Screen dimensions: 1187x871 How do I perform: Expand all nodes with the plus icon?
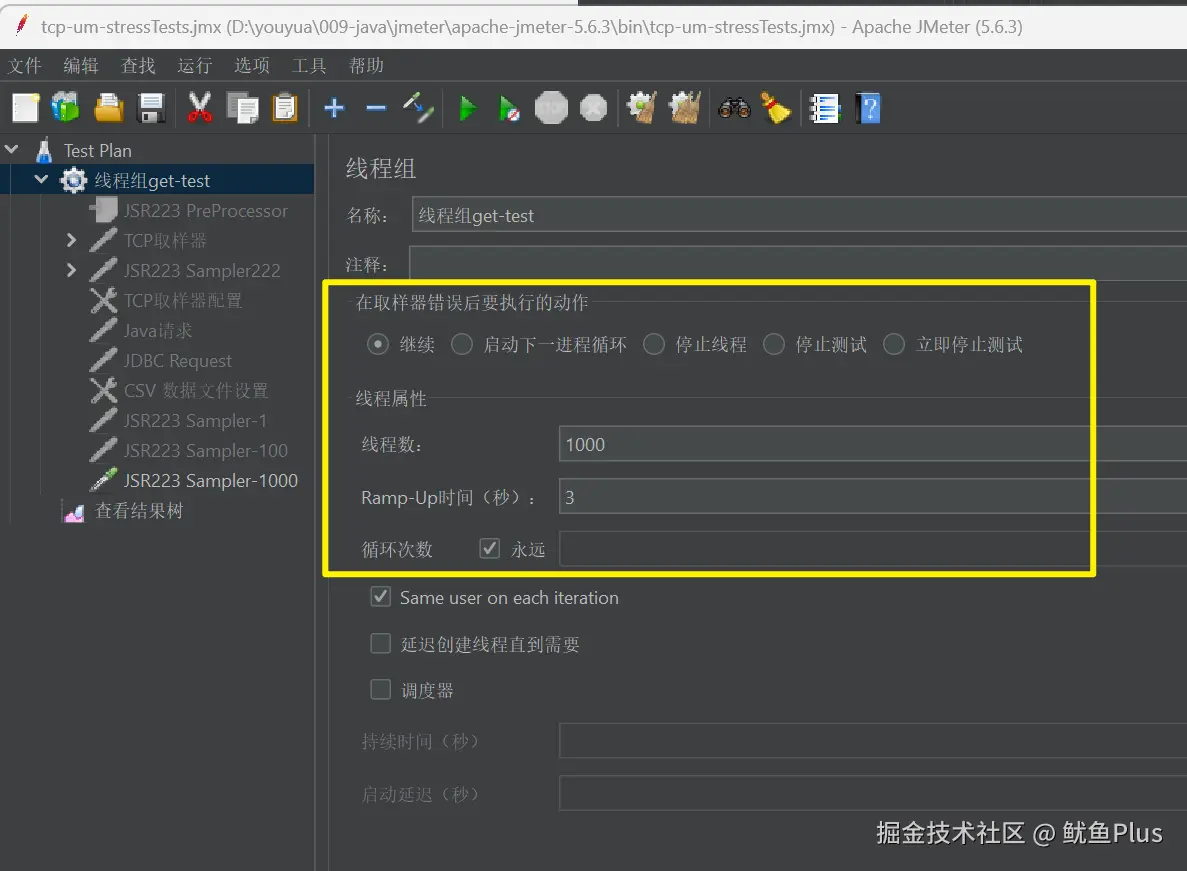pyautogui.click(x=334, y=108)
